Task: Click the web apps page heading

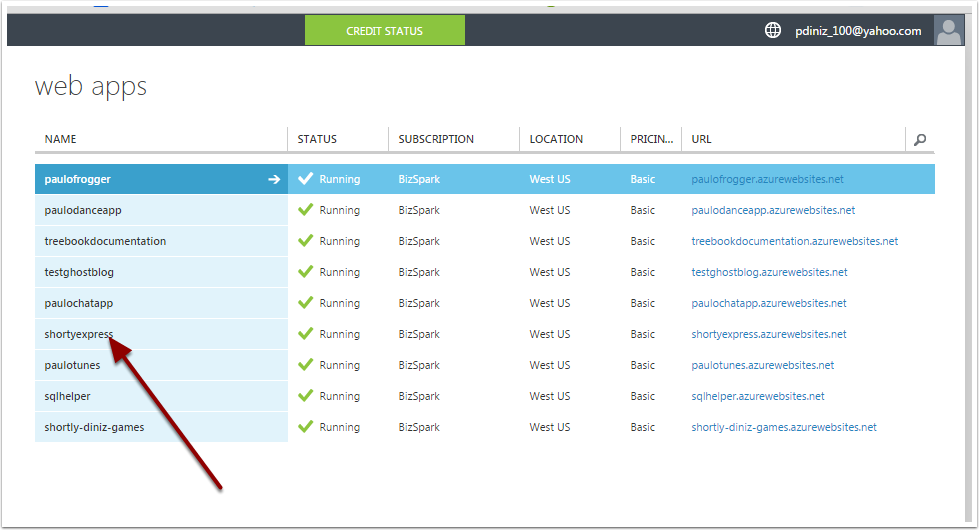Action: tap(91, 87)
